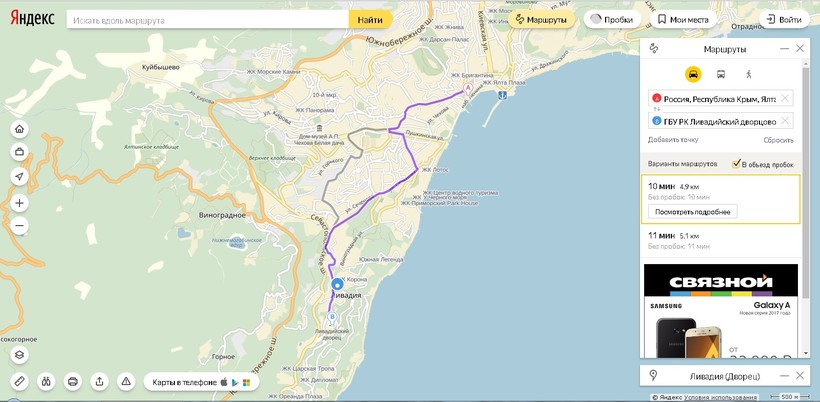Open the map layers selector
This screenshot has width=820, height=402.
[19, 355]
